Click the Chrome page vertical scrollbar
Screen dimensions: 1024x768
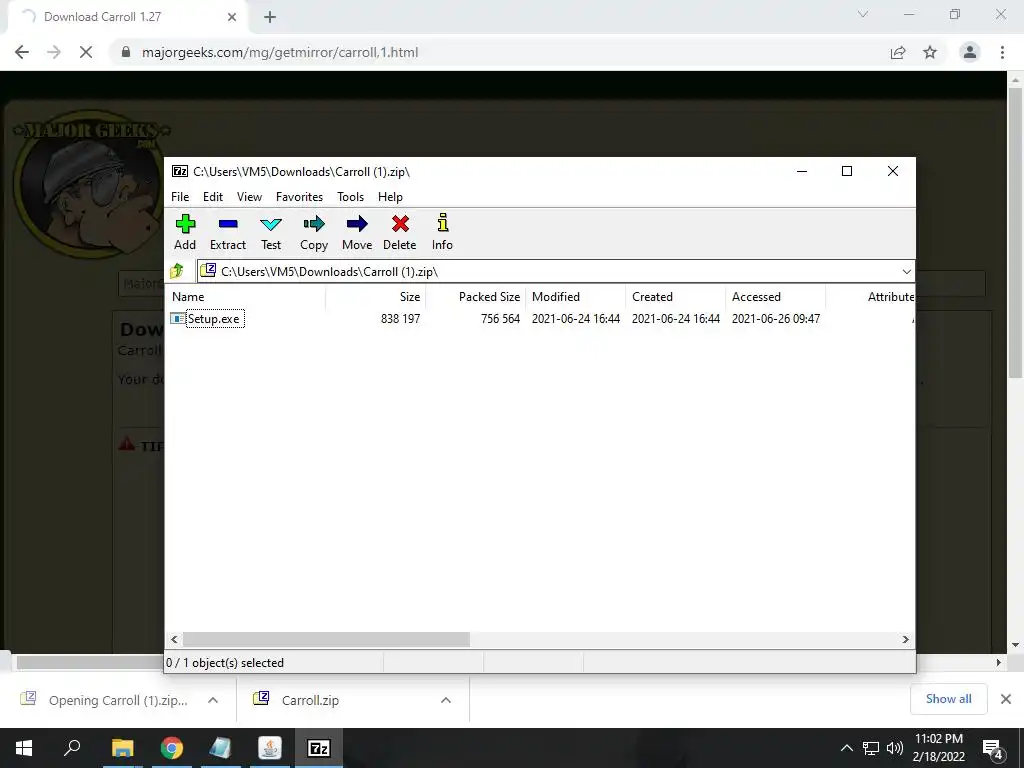coord(1015,232)
